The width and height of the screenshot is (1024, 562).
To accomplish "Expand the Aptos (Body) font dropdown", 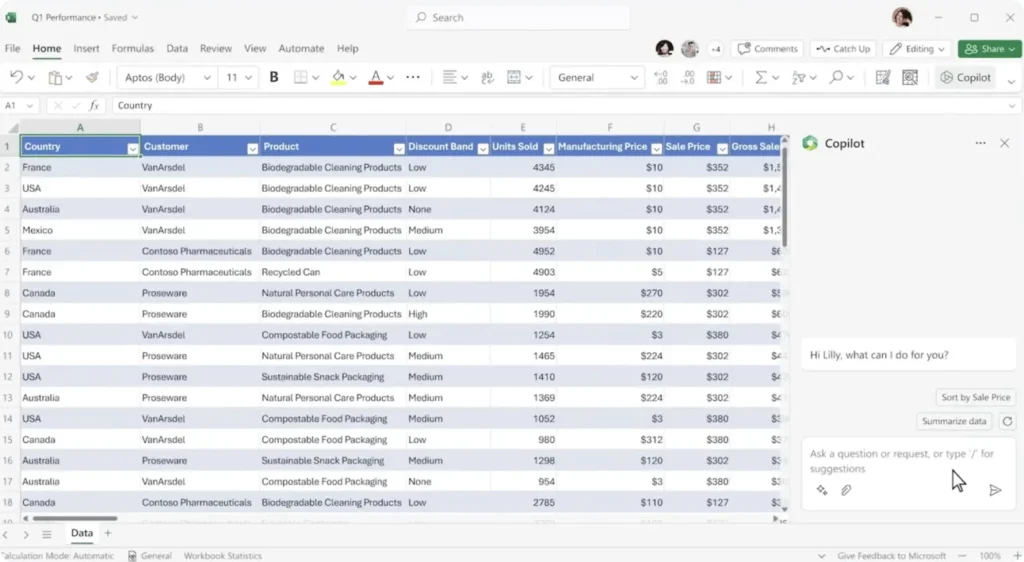I will (x=207, y=78).
